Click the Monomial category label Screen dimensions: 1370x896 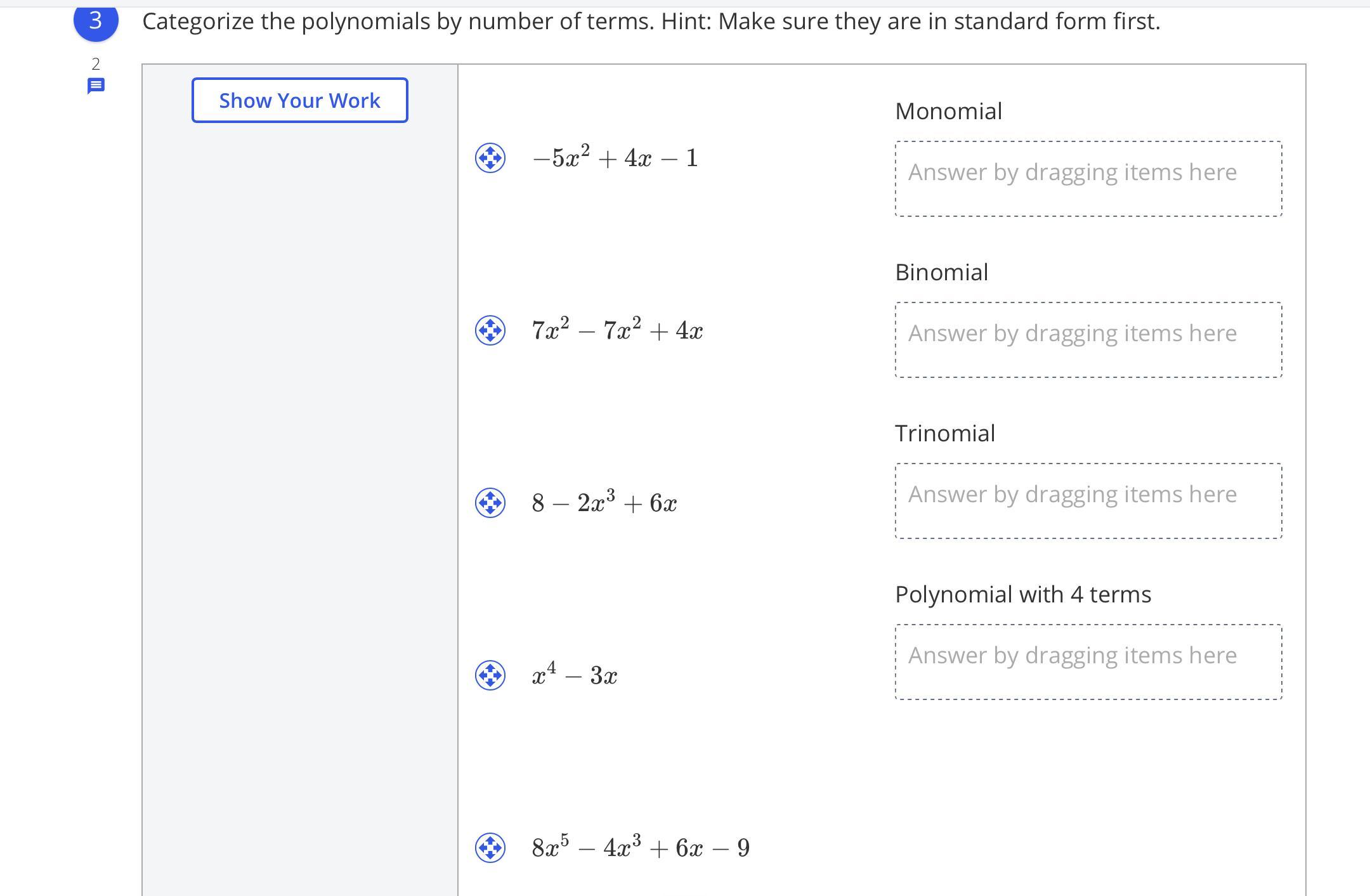coord(948,112)
